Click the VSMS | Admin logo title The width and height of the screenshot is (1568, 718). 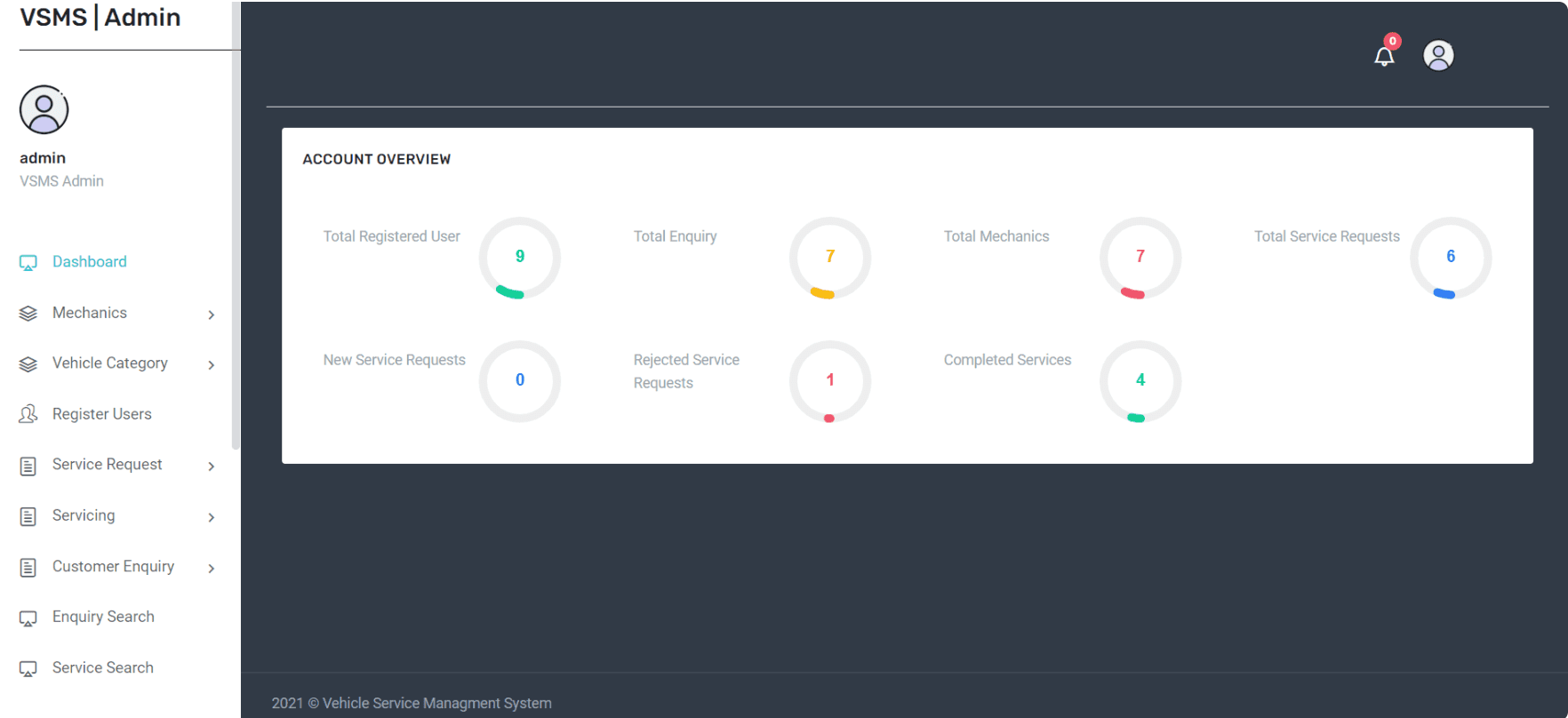(x=100, y=18)
